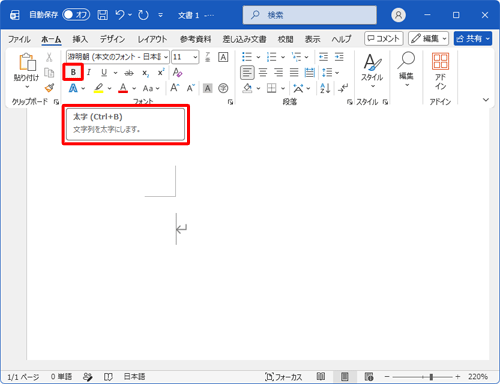Click the zoom slider handle
This screenshot has height=384, width=500.
point(431,377)
